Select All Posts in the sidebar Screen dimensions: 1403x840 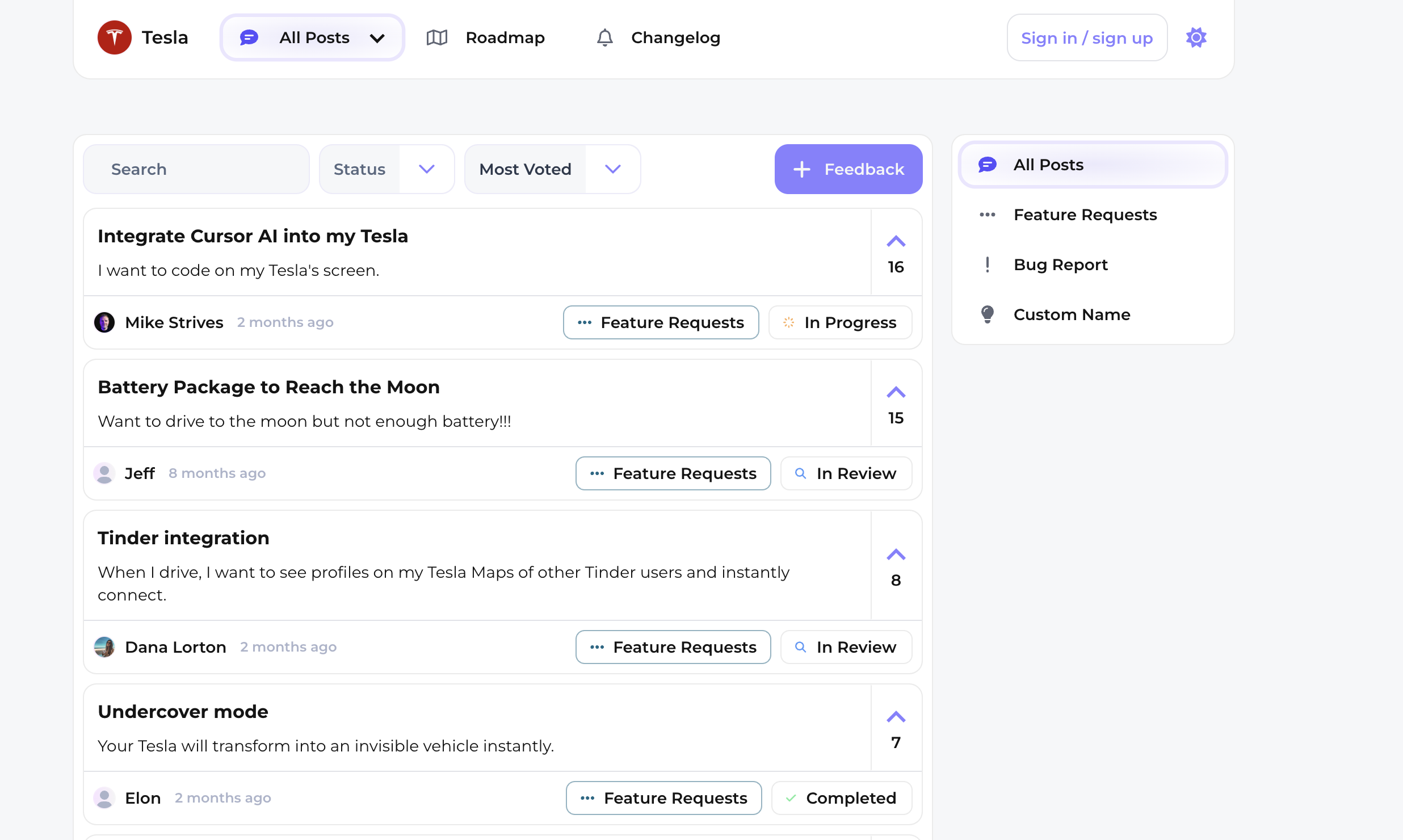pyautogui.click(x=1093, y=165)
